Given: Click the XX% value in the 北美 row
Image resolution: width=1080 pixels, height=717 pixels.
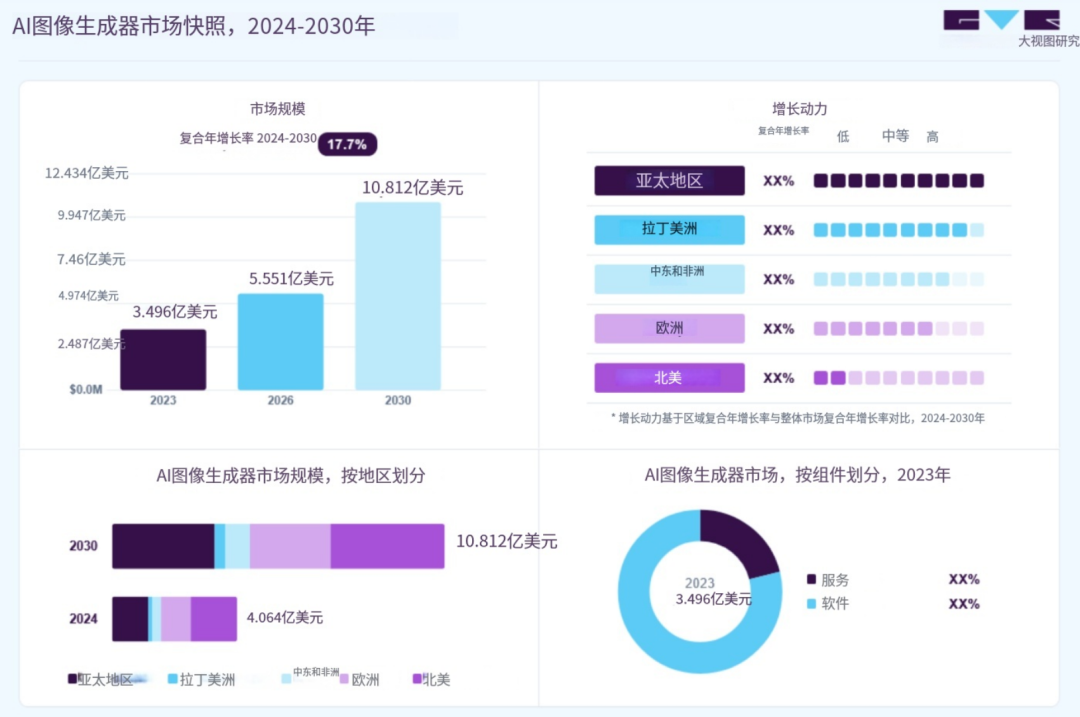Looking at the screenshot, I should click(778, 378).
